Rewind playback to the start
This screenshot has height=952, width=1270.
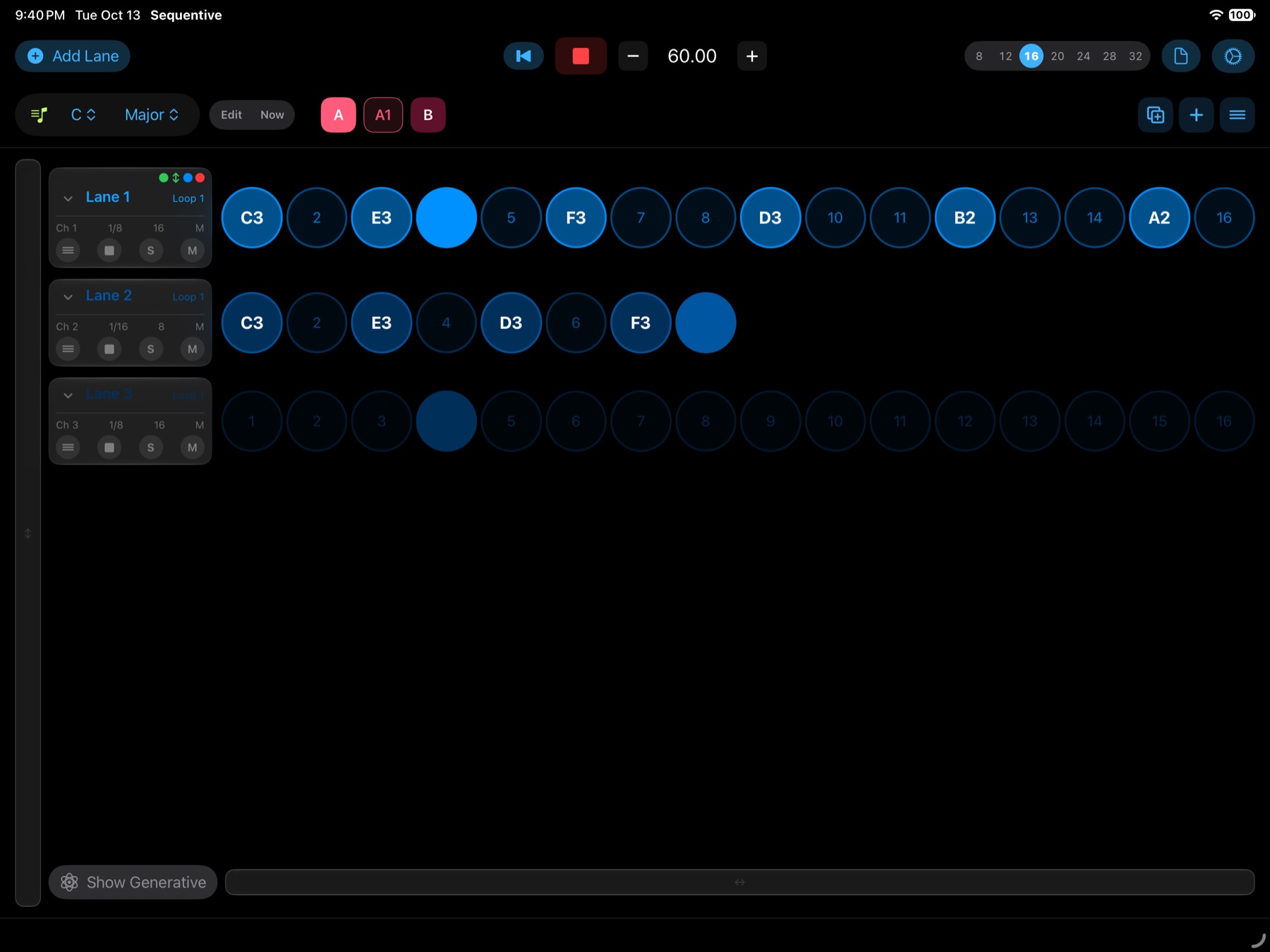[524, 56]
